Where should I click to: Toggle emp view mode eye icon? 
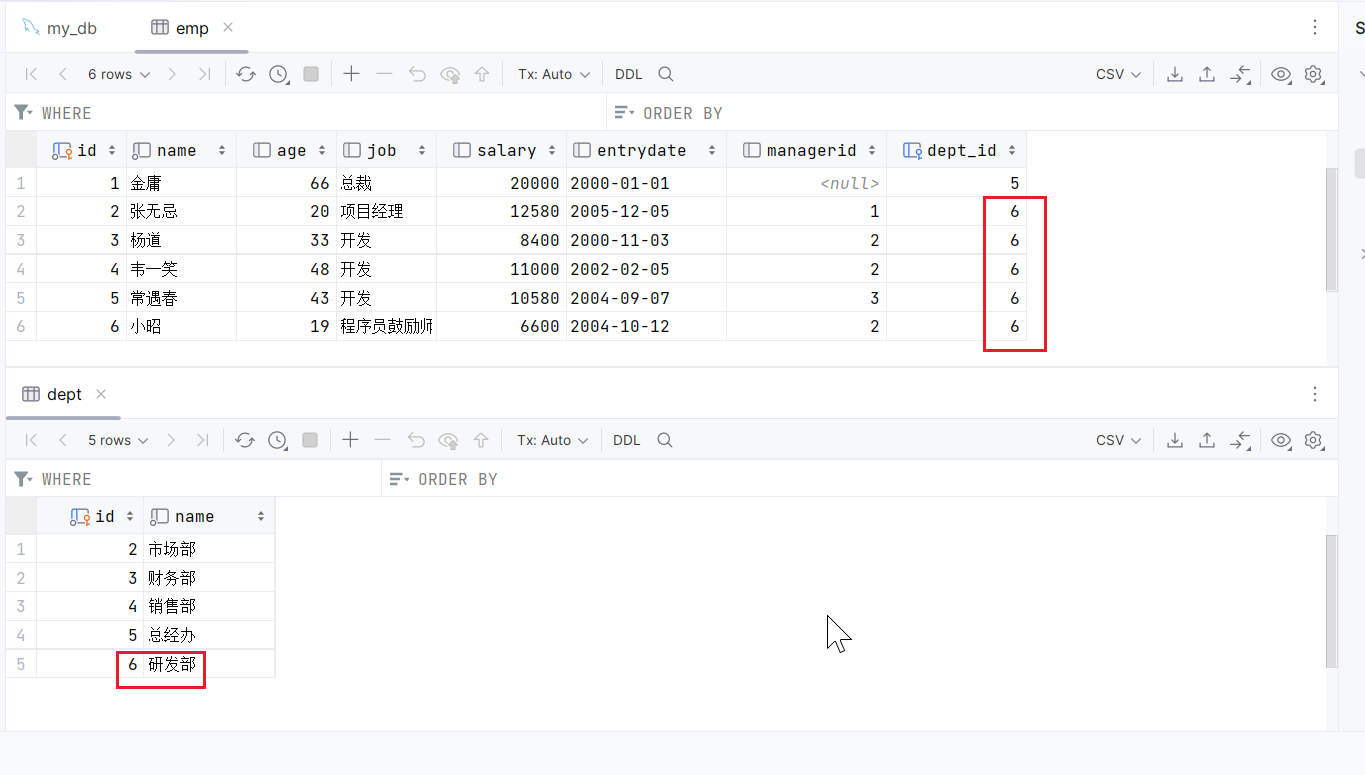click(x=1281, y=74)
